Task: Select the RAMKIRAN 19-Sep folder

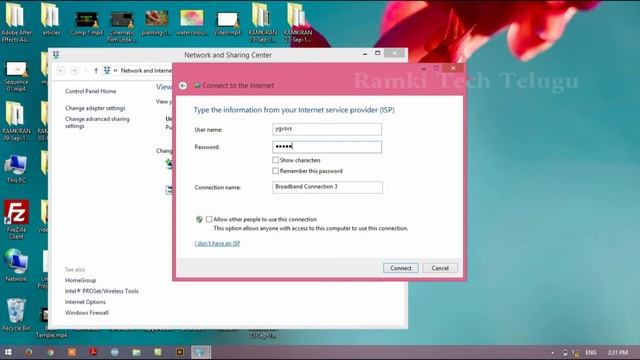Action: tap(262, 22)
